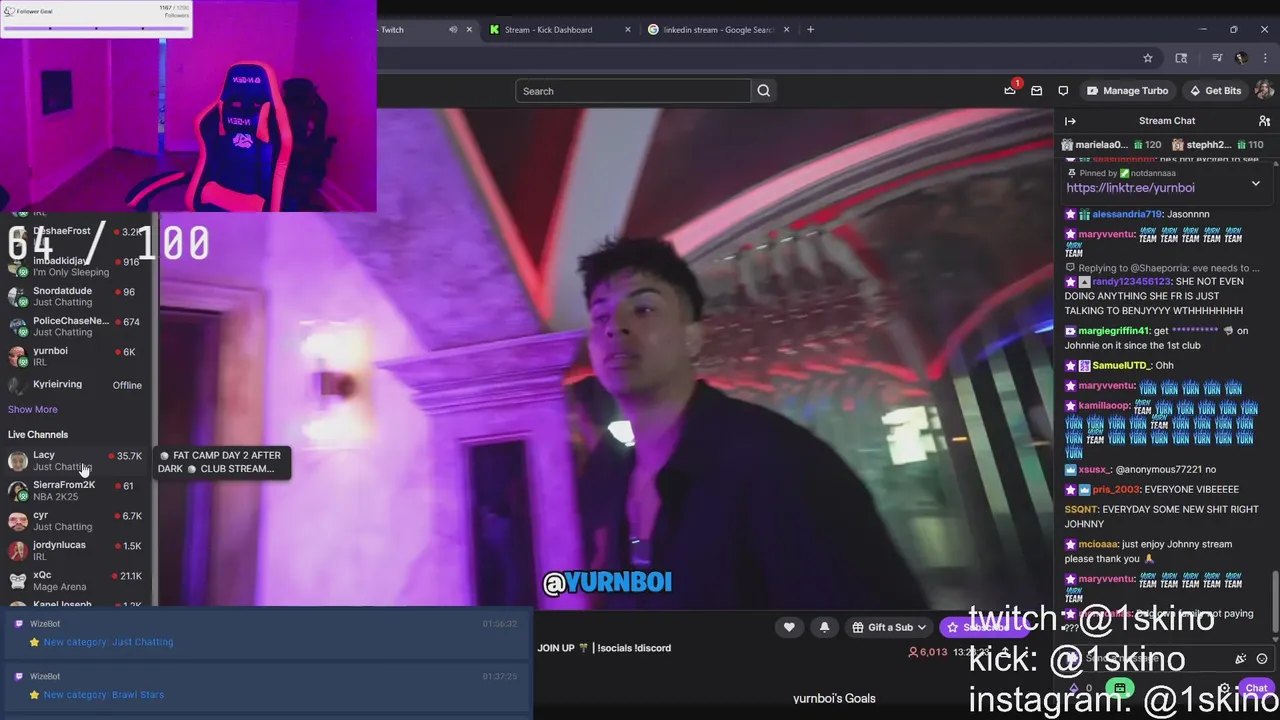Open the Prime loot crown icon

point(1010,91)
